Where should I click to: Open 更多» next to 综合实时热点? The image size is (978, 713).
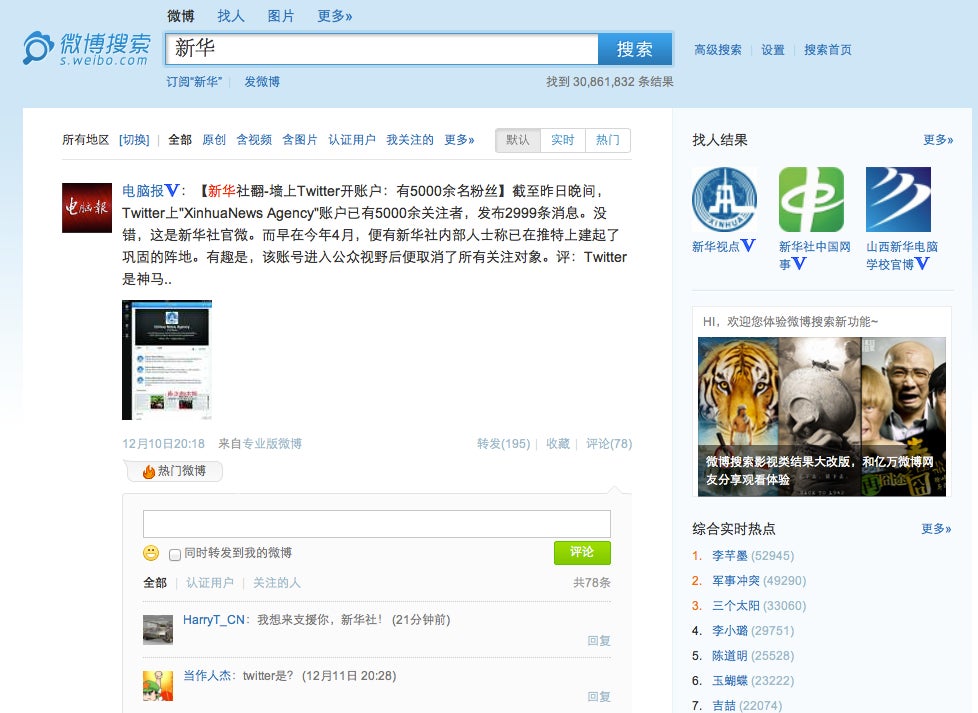(x=936, y=529)
